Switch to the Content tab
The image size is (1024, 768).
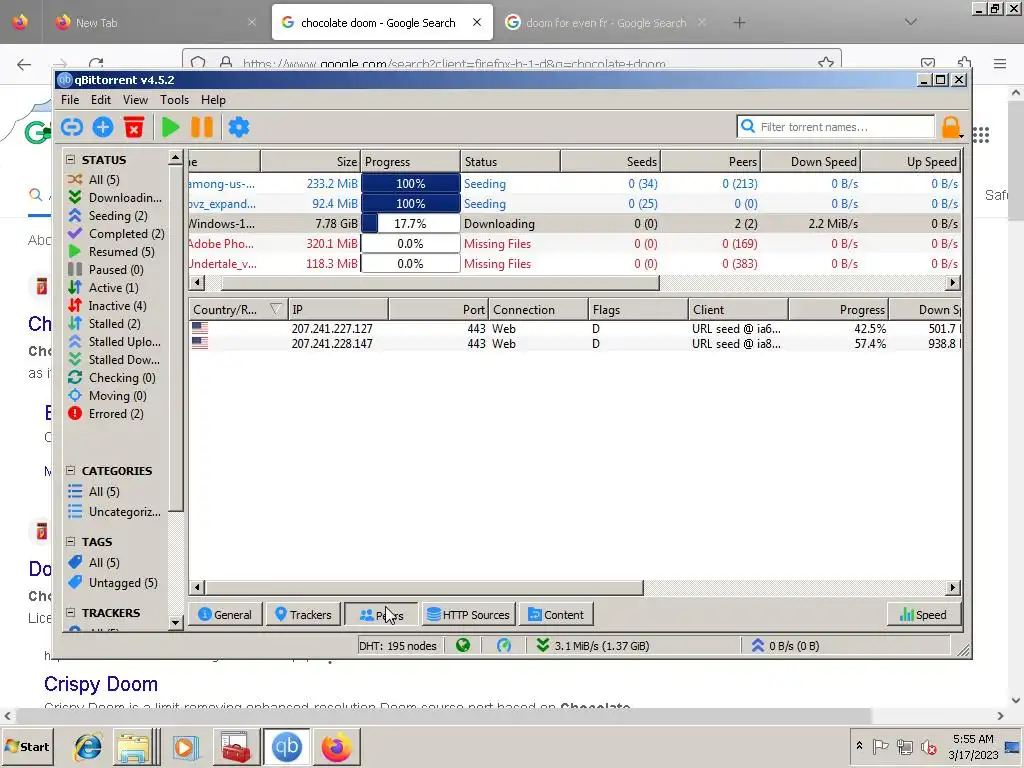(556, 615)
